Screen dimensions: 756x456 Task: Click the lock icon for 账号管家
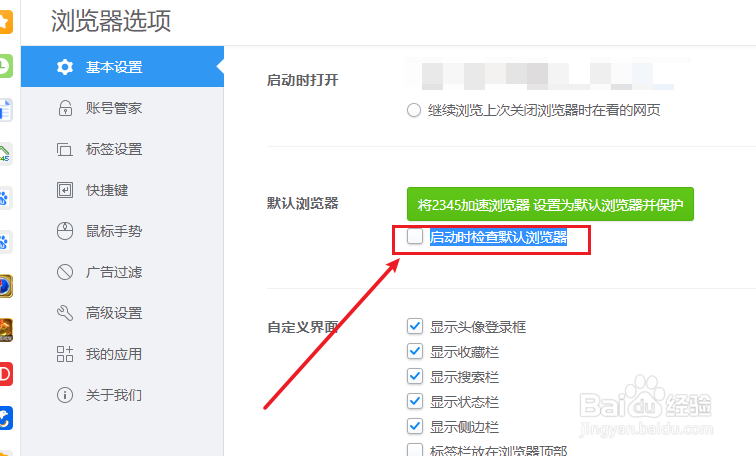(65, 108)
